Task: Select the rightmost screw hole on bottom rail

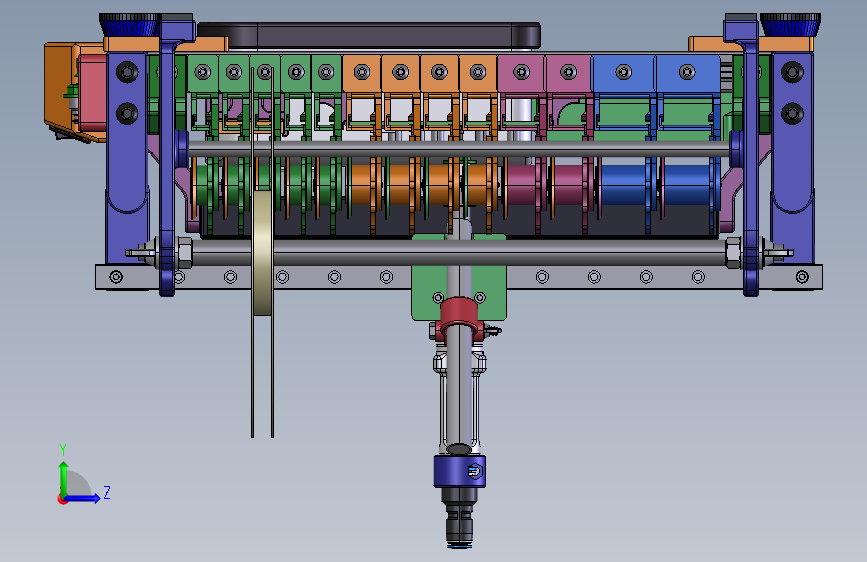Action: (x=802, y=277)
